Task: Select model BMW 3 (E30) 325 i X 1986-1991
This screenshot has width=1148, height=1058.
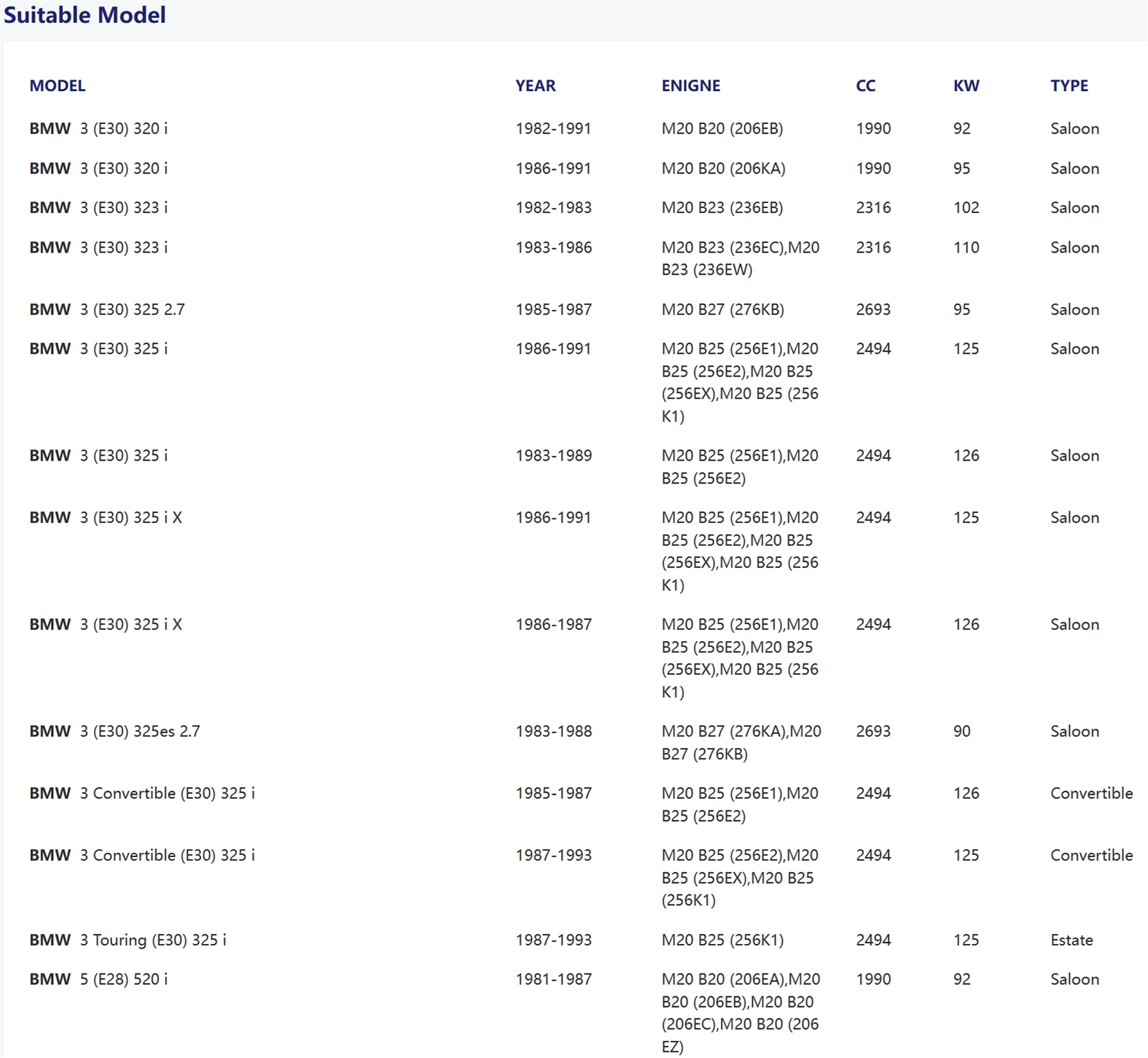Action: tap(105, 518)
